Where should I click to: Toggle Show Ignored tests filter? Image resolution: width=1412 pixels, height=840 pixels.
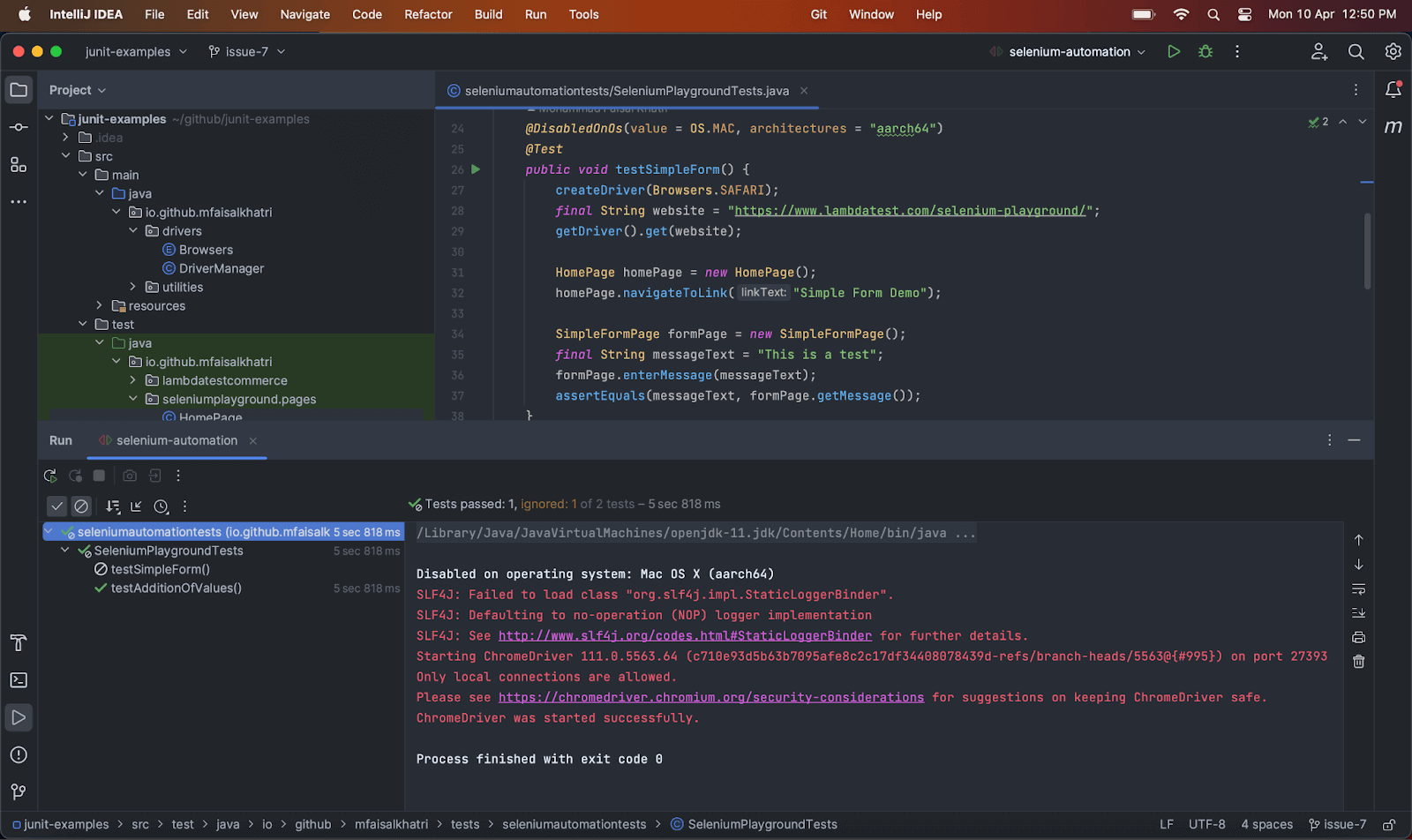pos(81,506)
